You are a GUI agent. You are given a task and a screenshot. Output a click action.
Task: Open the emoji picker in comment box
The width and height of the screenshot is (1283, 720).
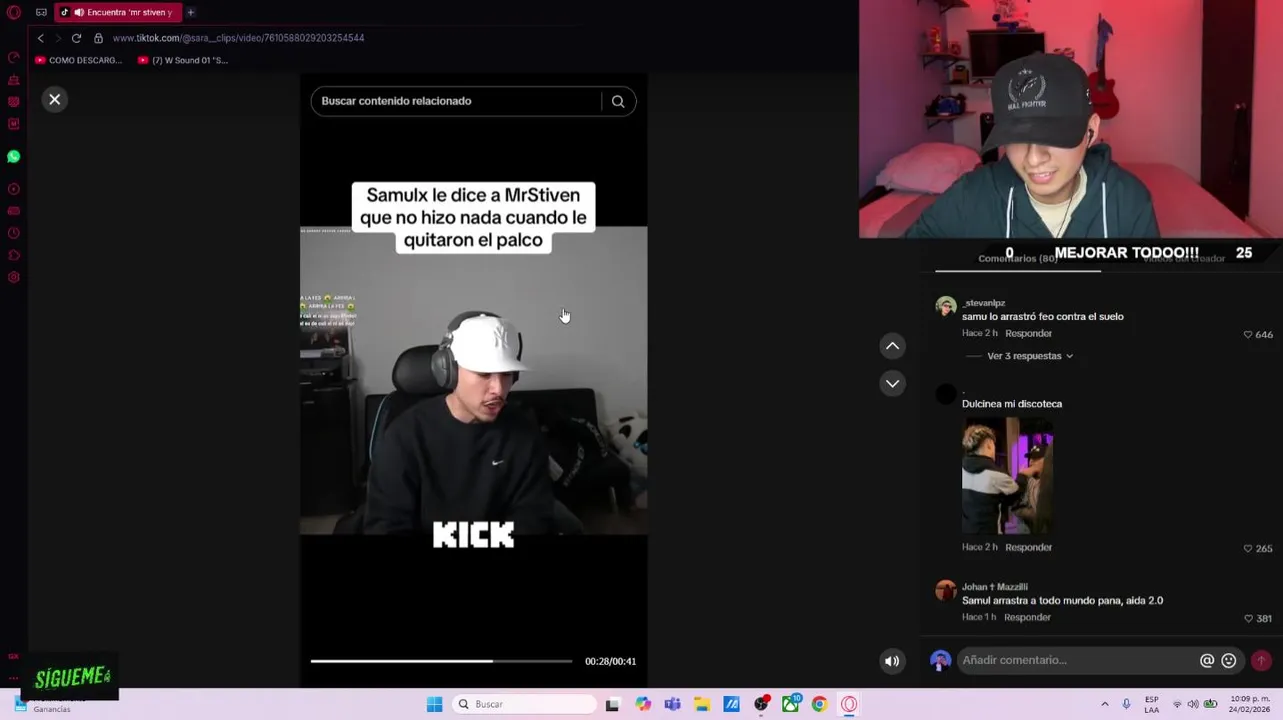click(x=1229, y=660)
